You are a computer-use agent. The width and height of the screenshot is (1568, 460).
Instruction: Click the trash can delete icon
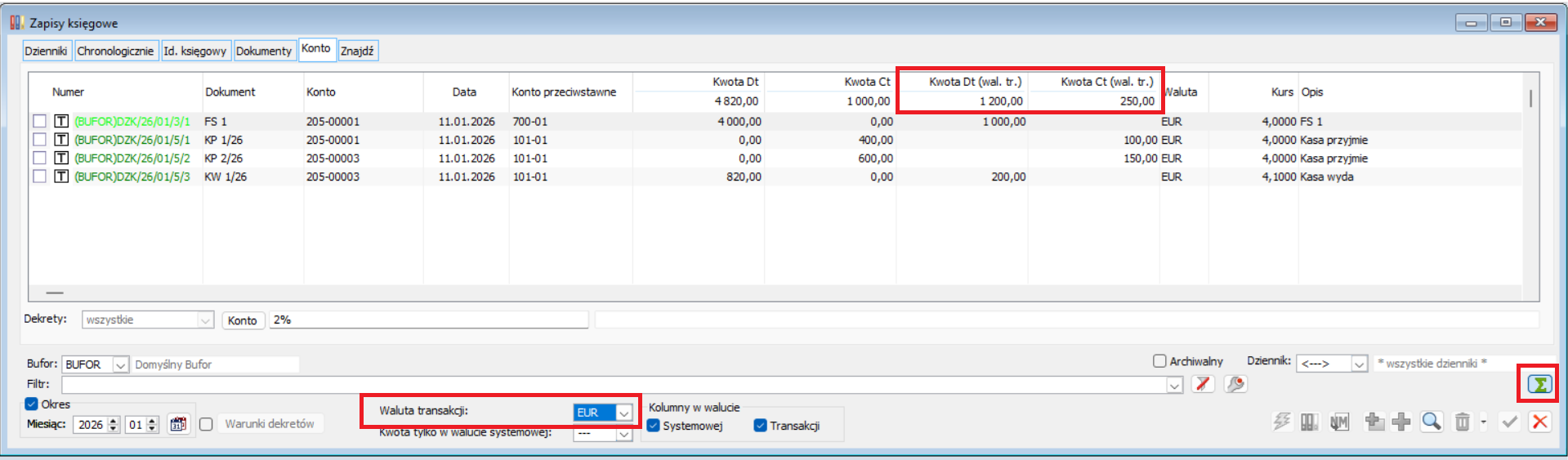pyautogui.click(x=1462, y=422)
